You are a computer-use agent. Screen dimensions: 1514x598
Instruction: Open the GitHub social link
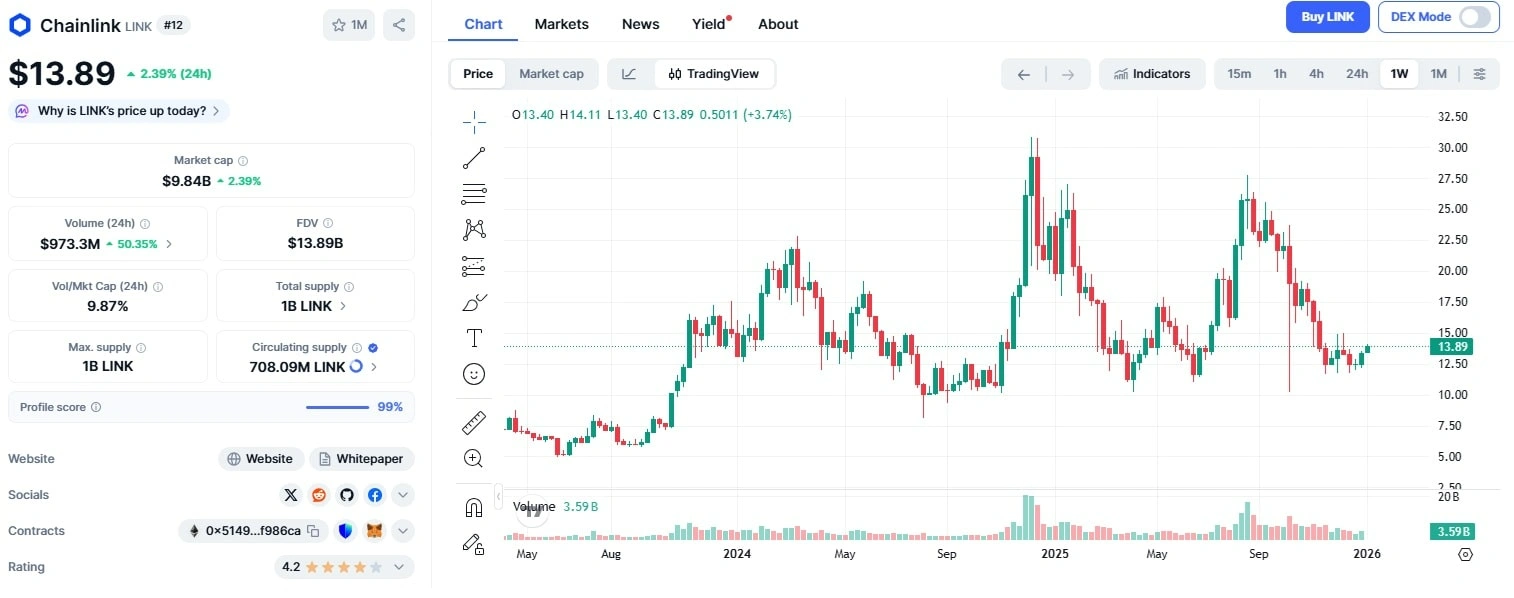pyautogui.click(x=347, y=495)
